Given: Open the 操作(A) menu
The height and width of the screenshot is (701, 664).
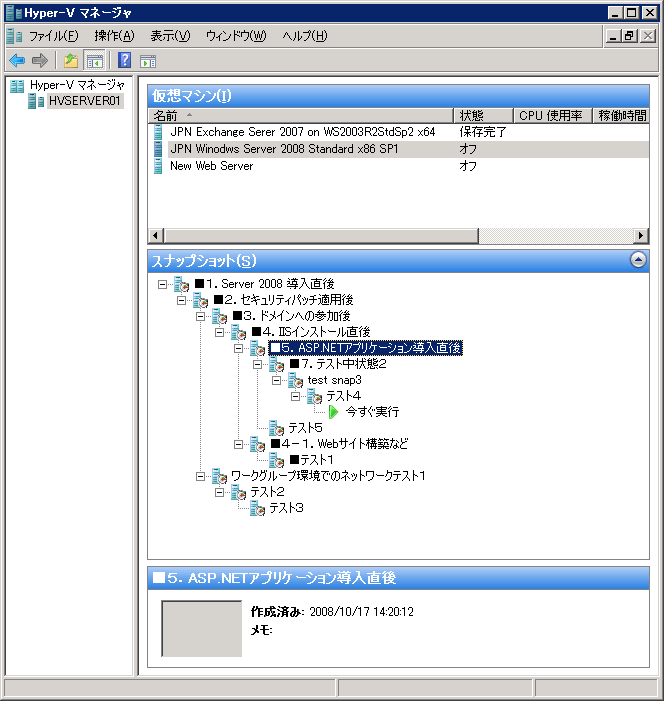Looking at the screenshot, I should point(114,36).
